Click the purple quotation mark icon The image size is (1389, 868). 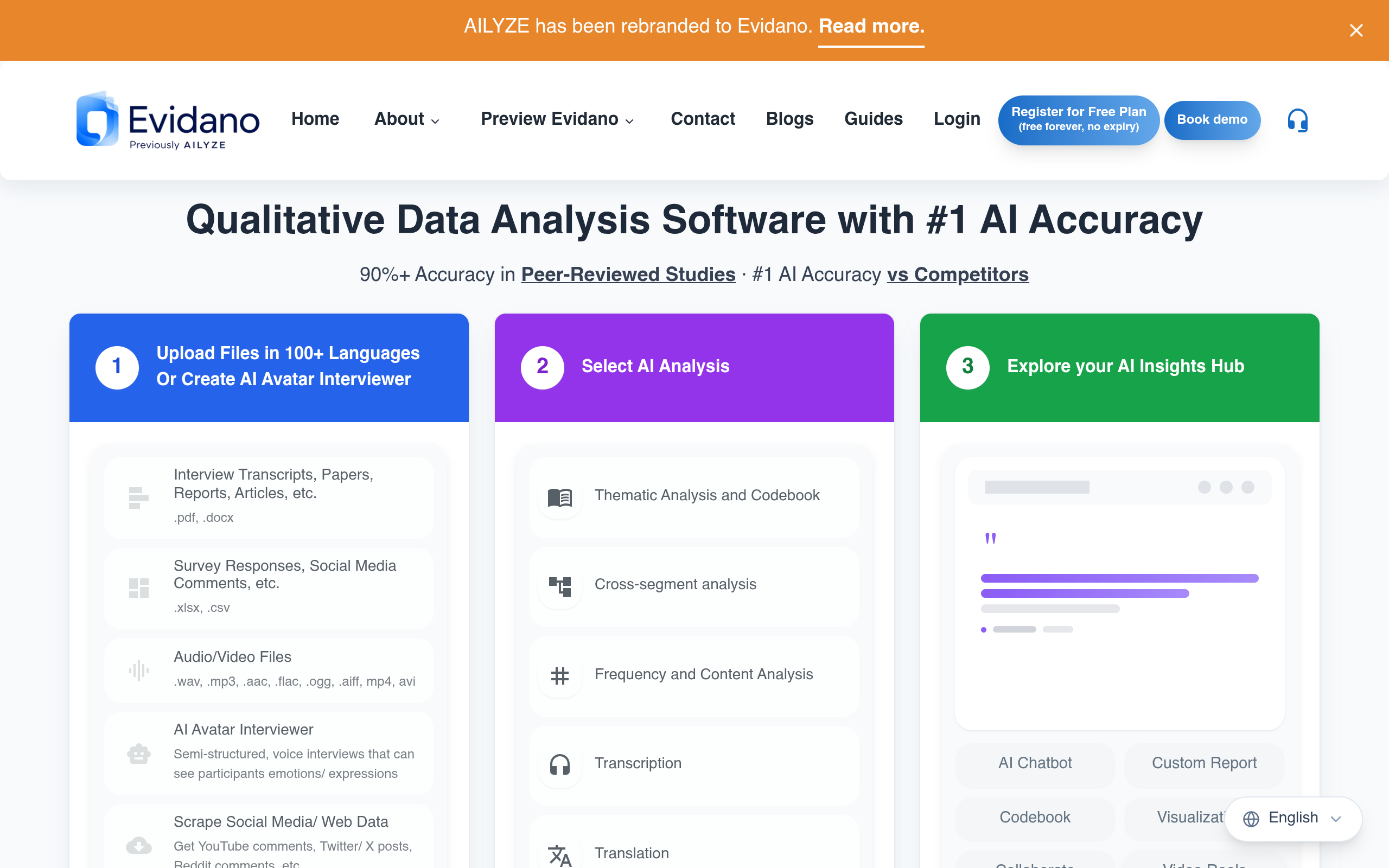(x=990, y=538)
